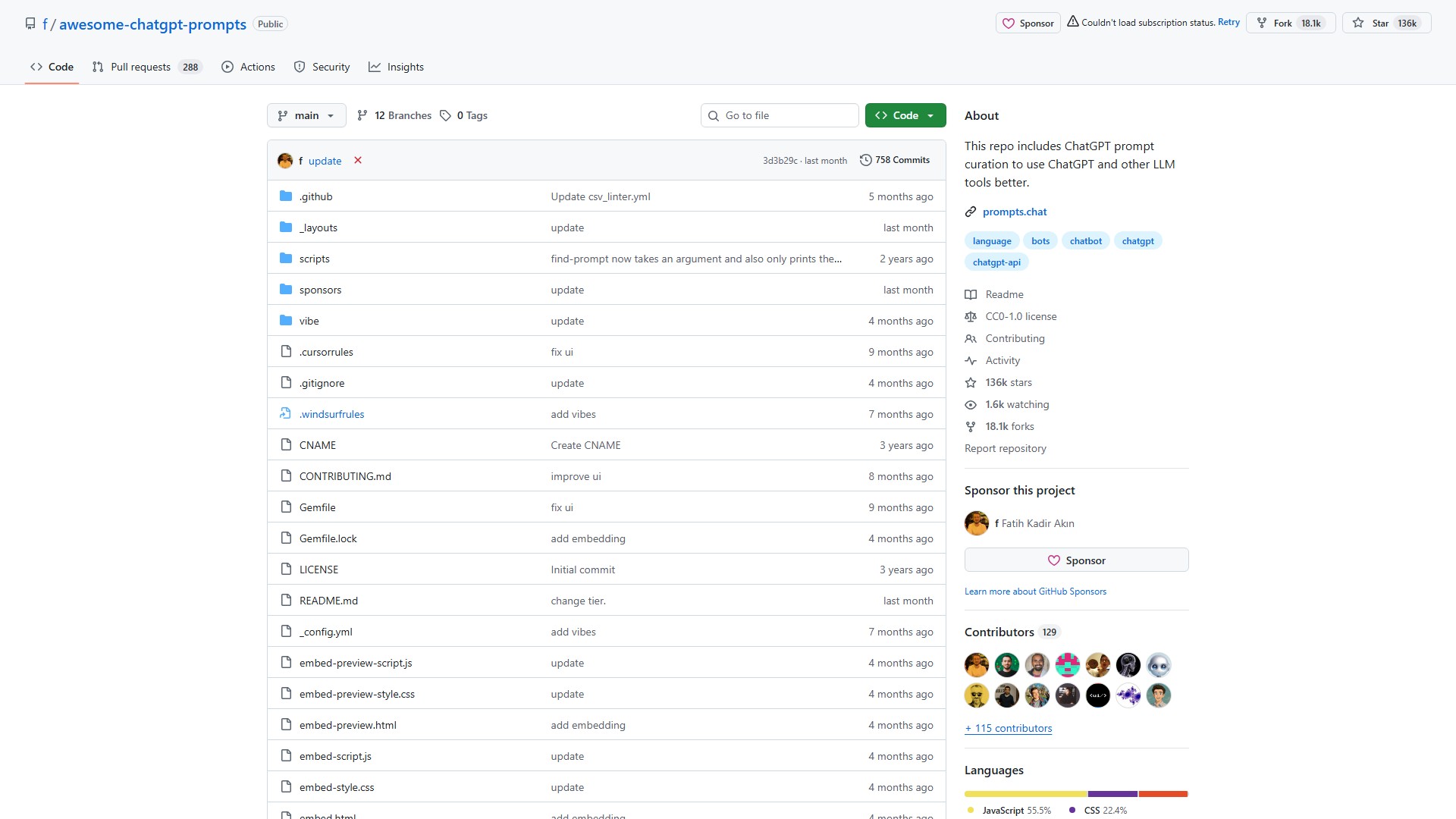Click the Contributing people icon
This screenshot has width=1456, height=819.
tap(971, 338)
